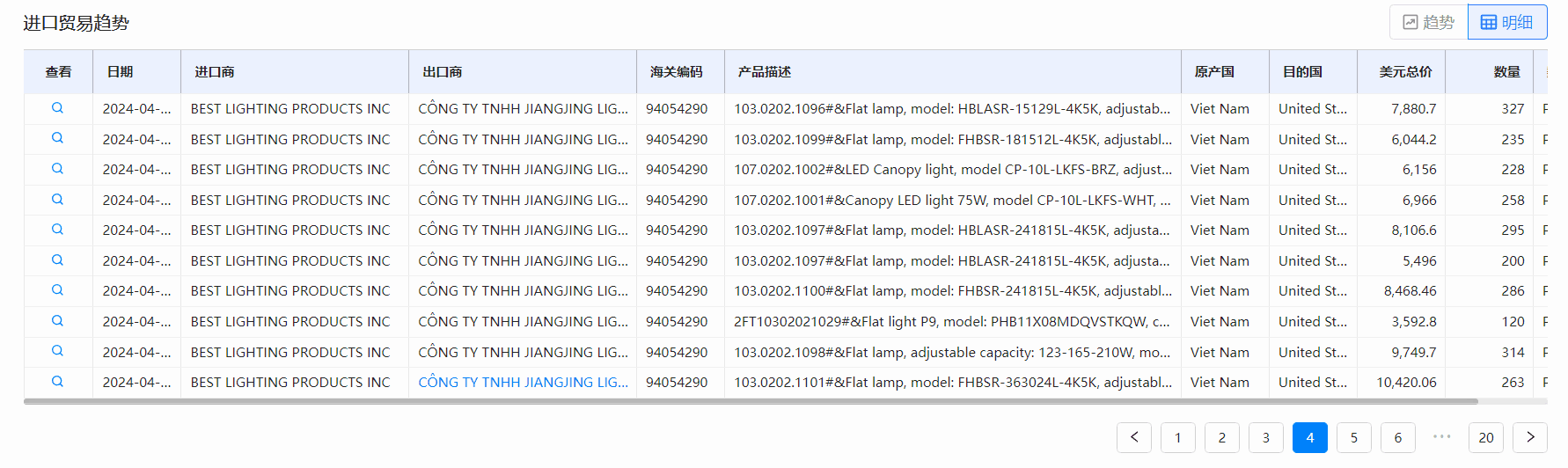Click magnifier for the 8,468.46 row
The image size is (1568, 468).
coord(57,290)
